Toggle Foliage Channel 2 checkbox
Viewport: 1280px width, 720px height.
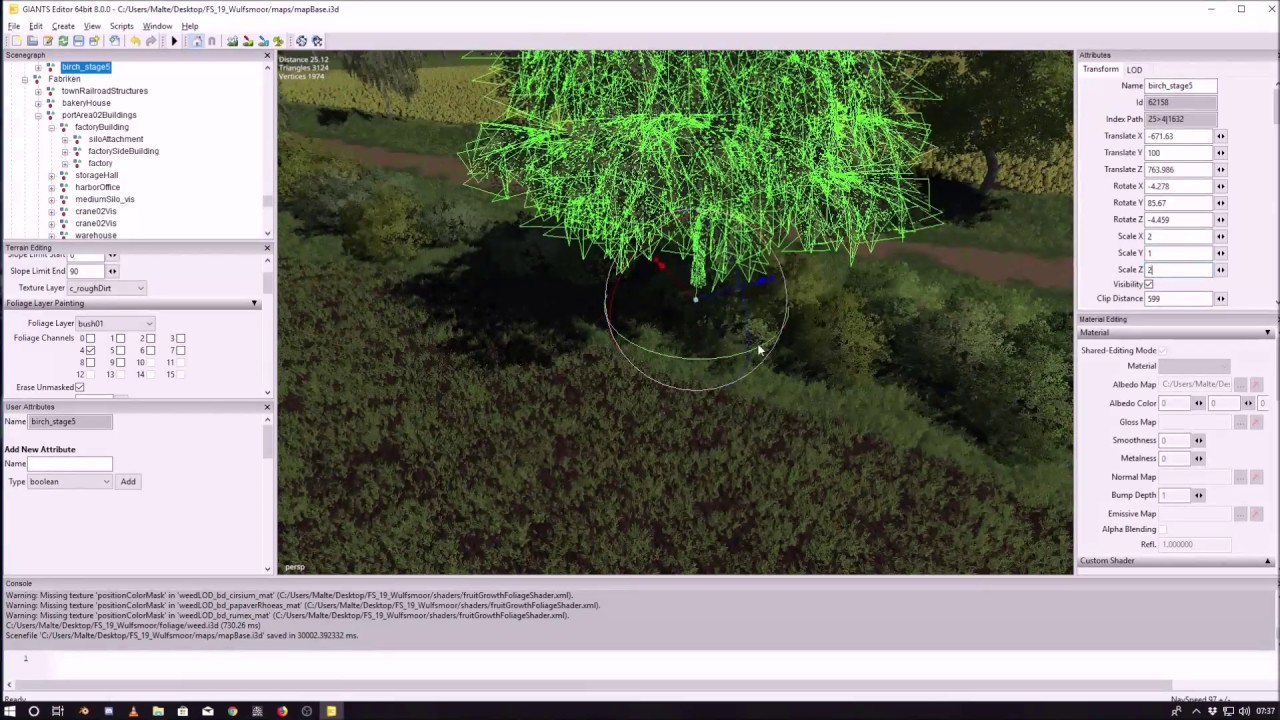150,339
